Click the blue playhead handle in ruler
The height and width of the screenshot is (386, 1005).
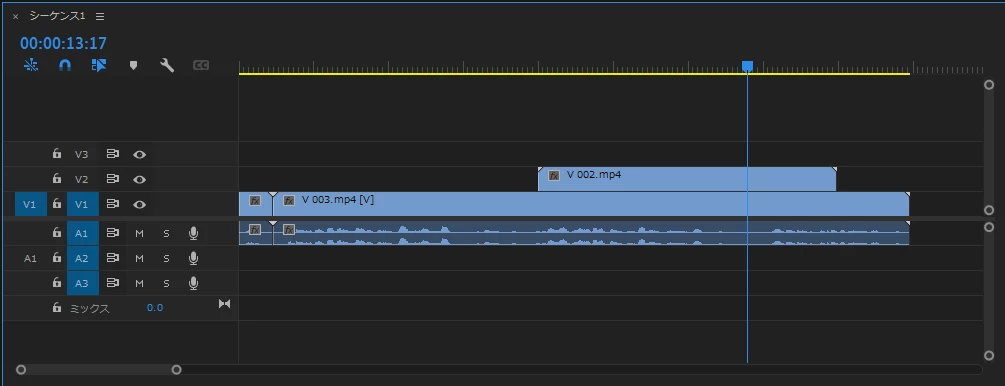[x=747, y=66]
